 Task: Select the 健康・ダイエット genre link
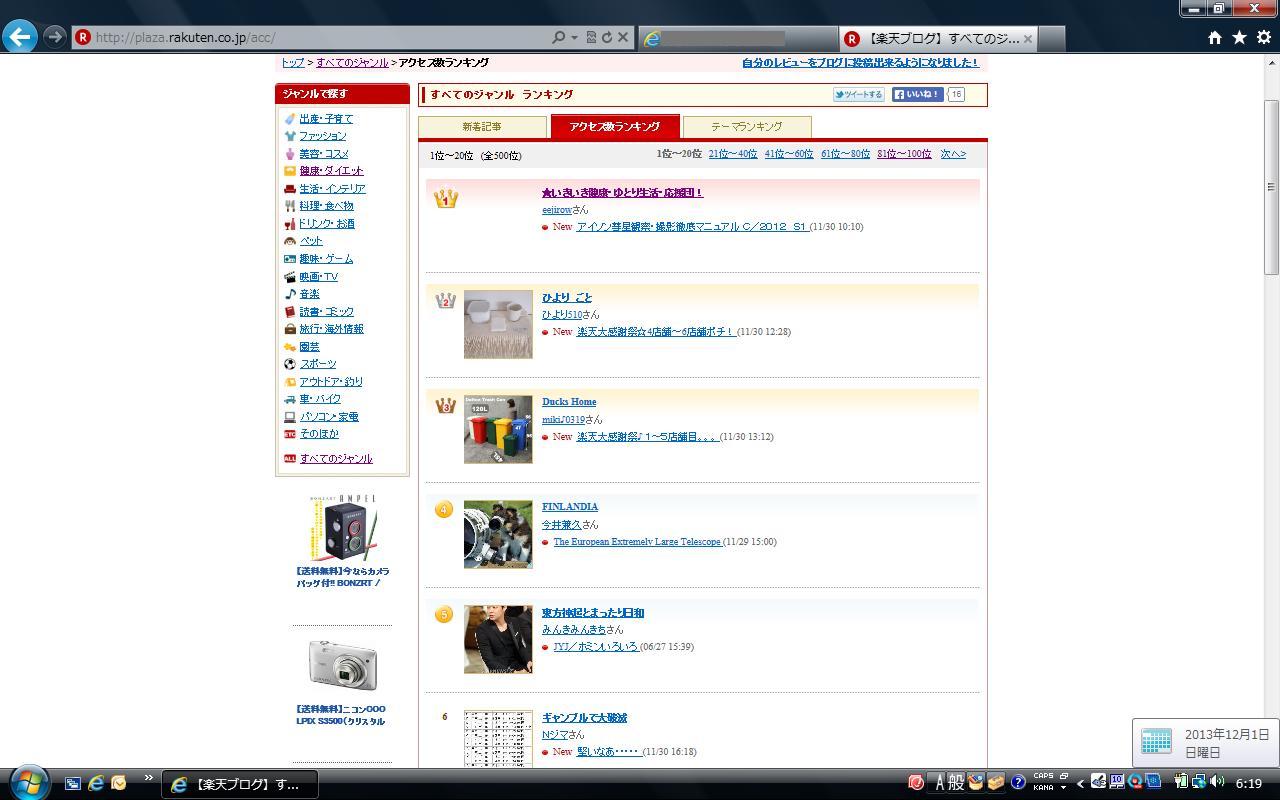[x=331, y=171]
